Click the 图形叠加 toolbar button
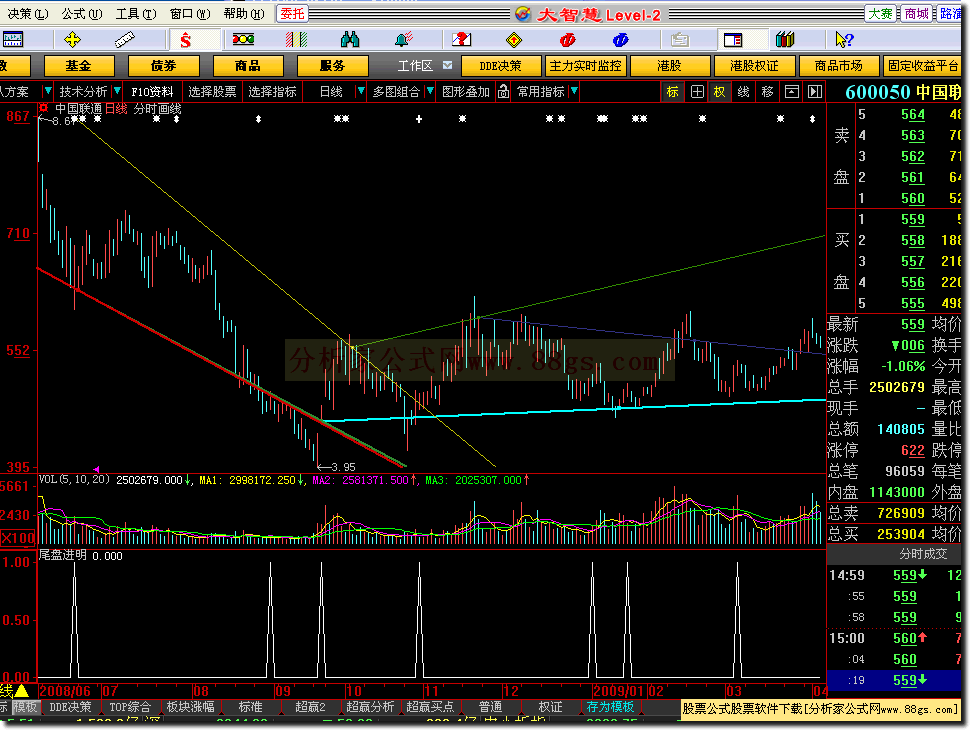Viewport: 973px width, 732px height. [466, 92]
